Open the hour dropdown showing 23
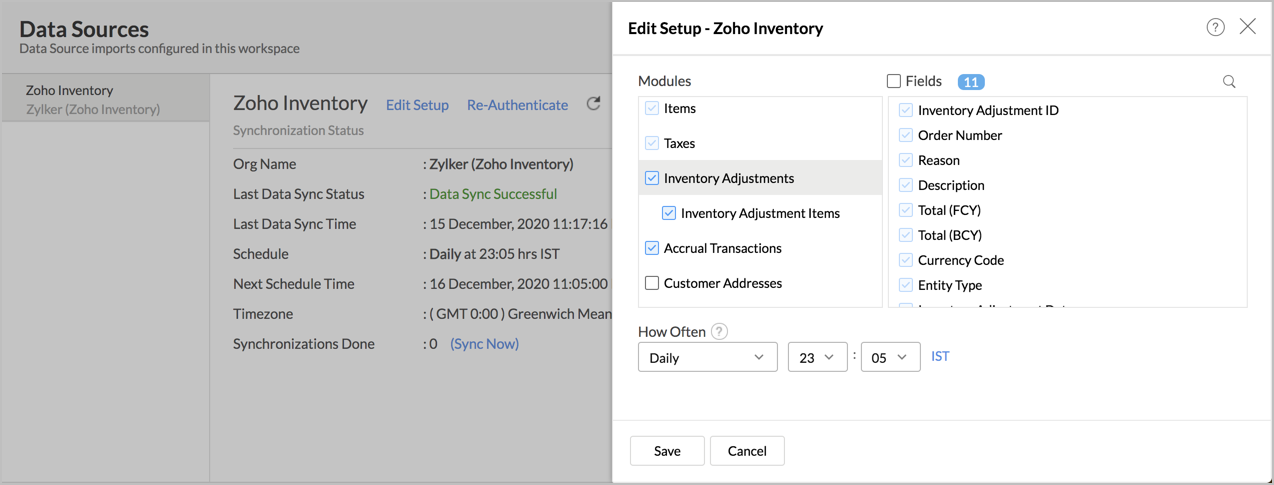Screen dimensions: 1274x485 pyautogui.click(x=818, y=357)
